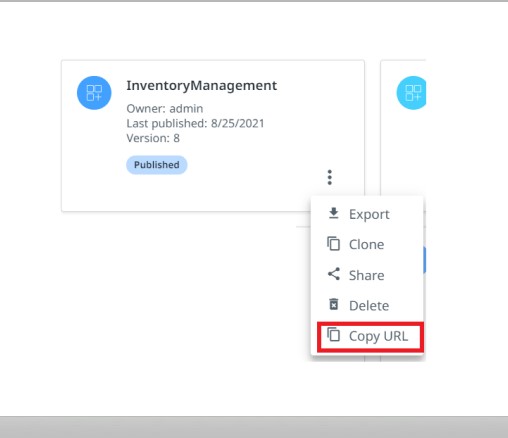Open the three-dot options menu
The height and width of the screenshot is (438, 508).
[x=330, y=177]
